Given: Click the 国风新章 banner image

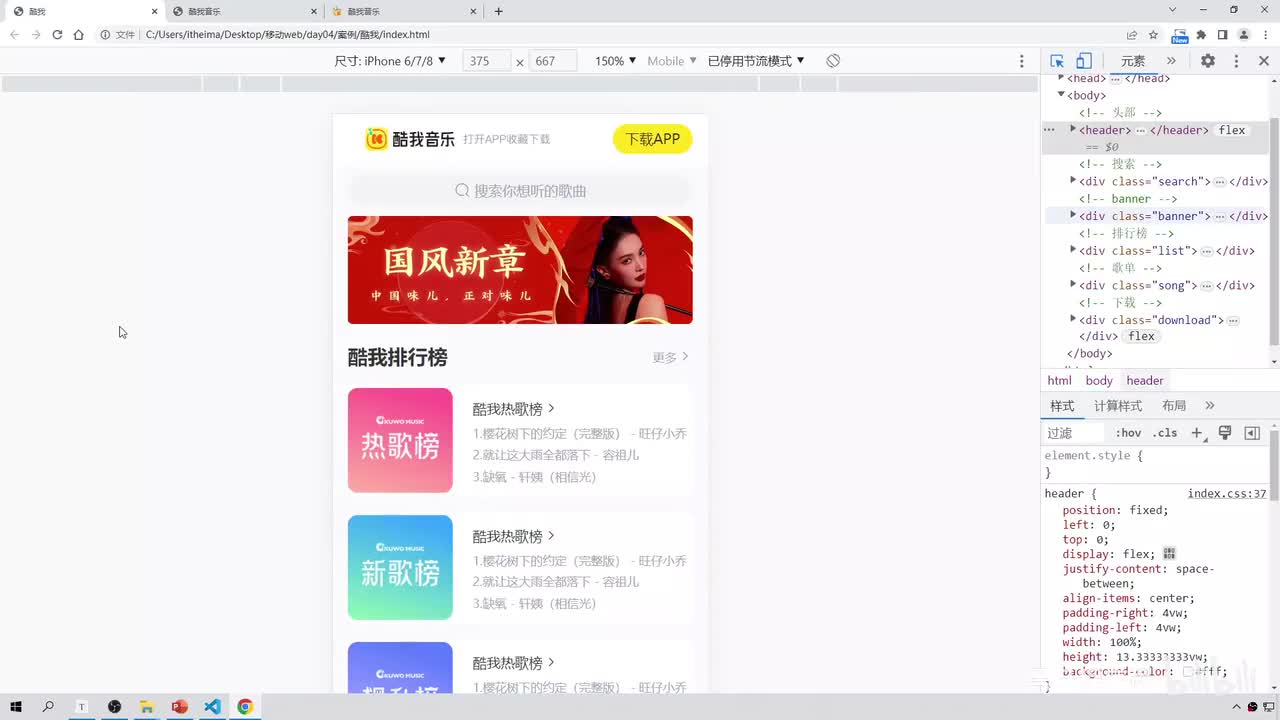Looking at the screenshot, I should (x=520, y=270).
